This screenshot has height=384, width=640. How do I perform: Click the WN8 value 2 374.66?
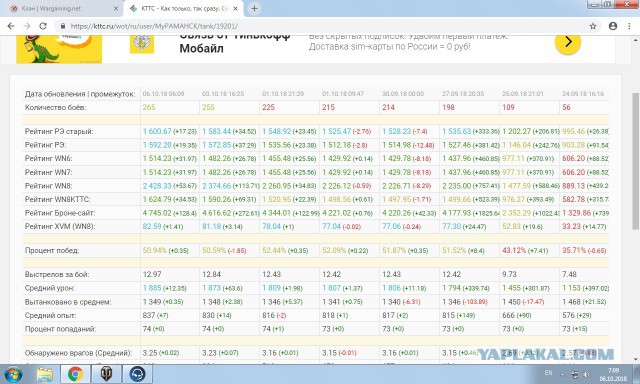(x=217, y=186)
